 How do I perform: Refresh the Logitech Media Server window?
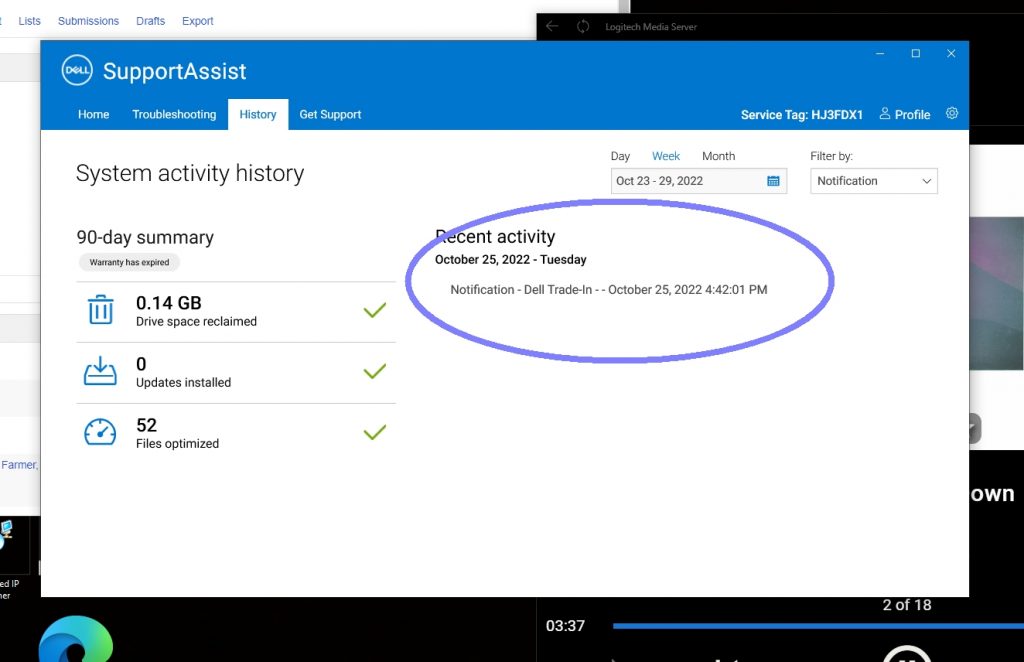(x=583, y=26)
